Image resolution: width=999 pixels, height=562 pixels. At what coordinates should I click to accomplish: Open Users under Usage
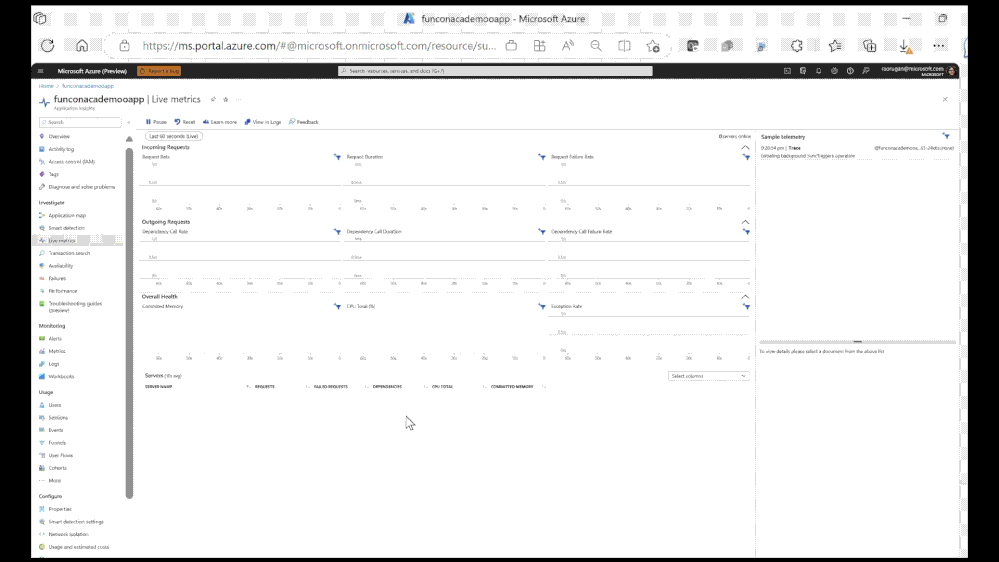[x=55, y=405]
